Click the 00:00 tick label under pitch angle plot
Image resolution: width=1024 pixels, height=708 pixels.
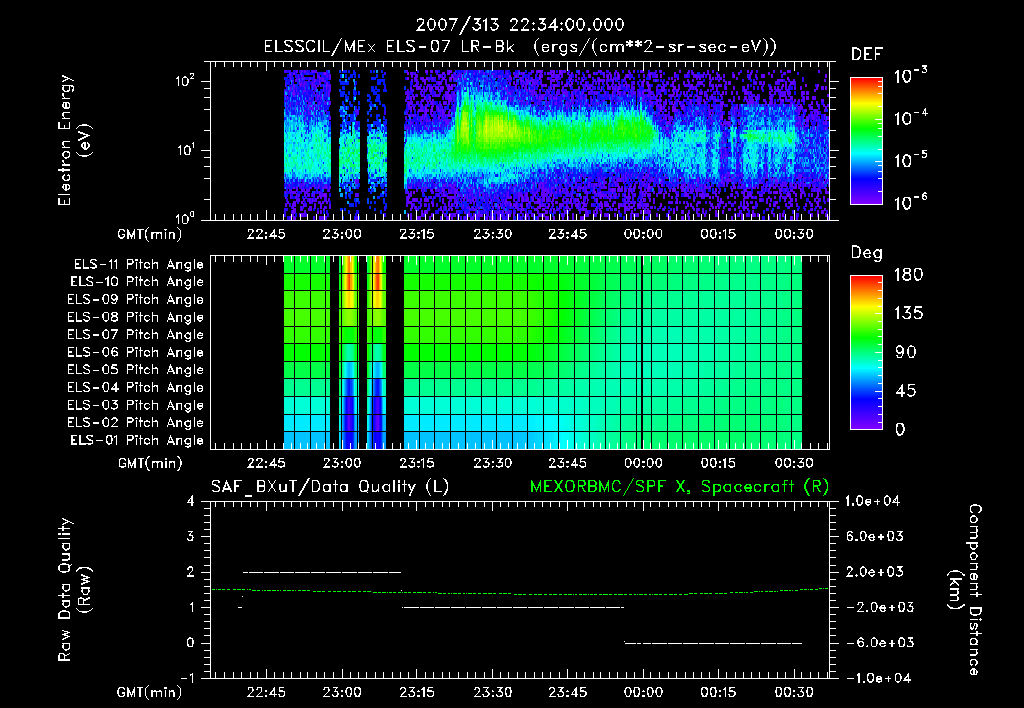click(643, 464)
